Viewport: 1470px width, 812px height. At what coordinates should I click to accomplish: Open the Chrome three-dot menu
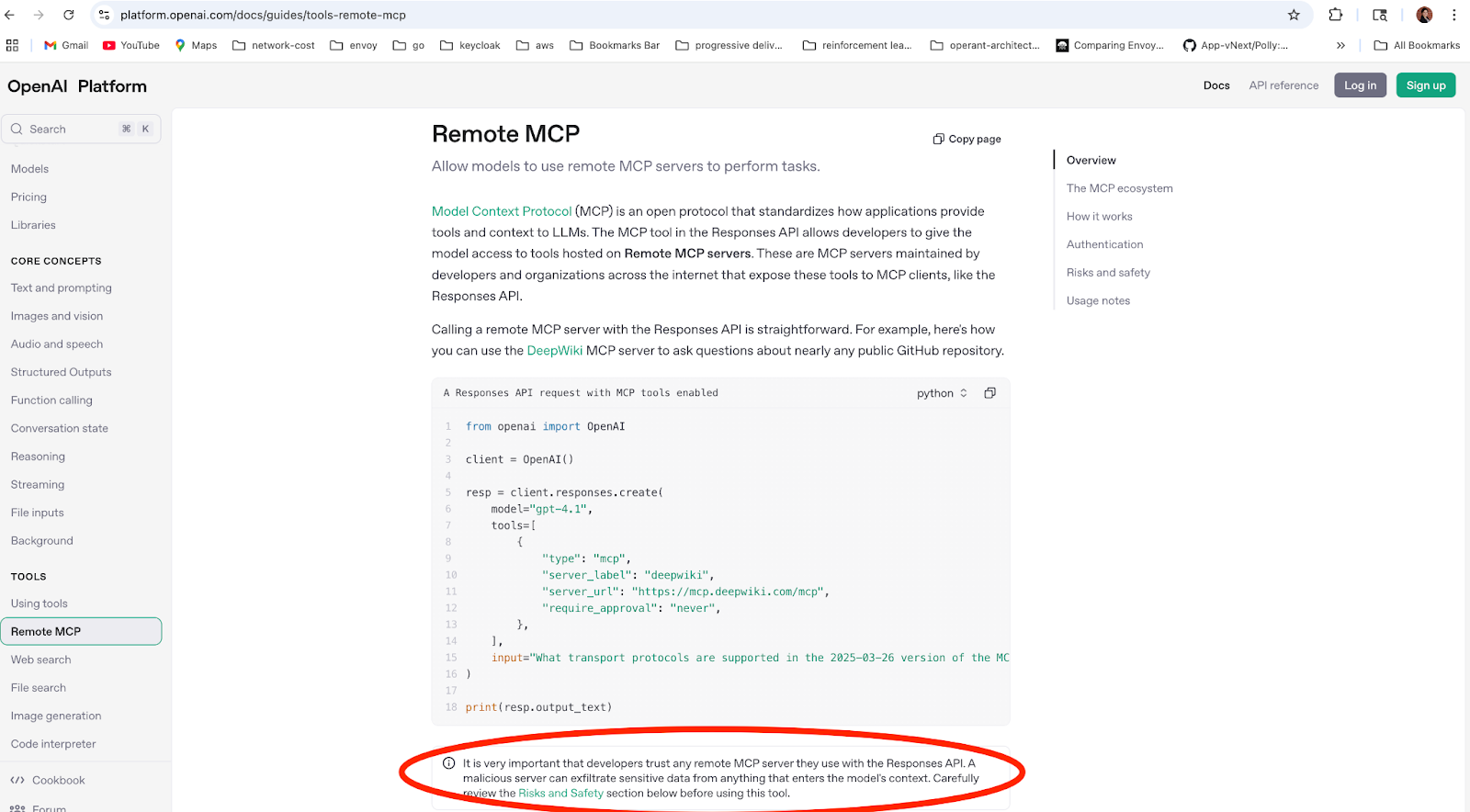click(x=1454, y=15)
